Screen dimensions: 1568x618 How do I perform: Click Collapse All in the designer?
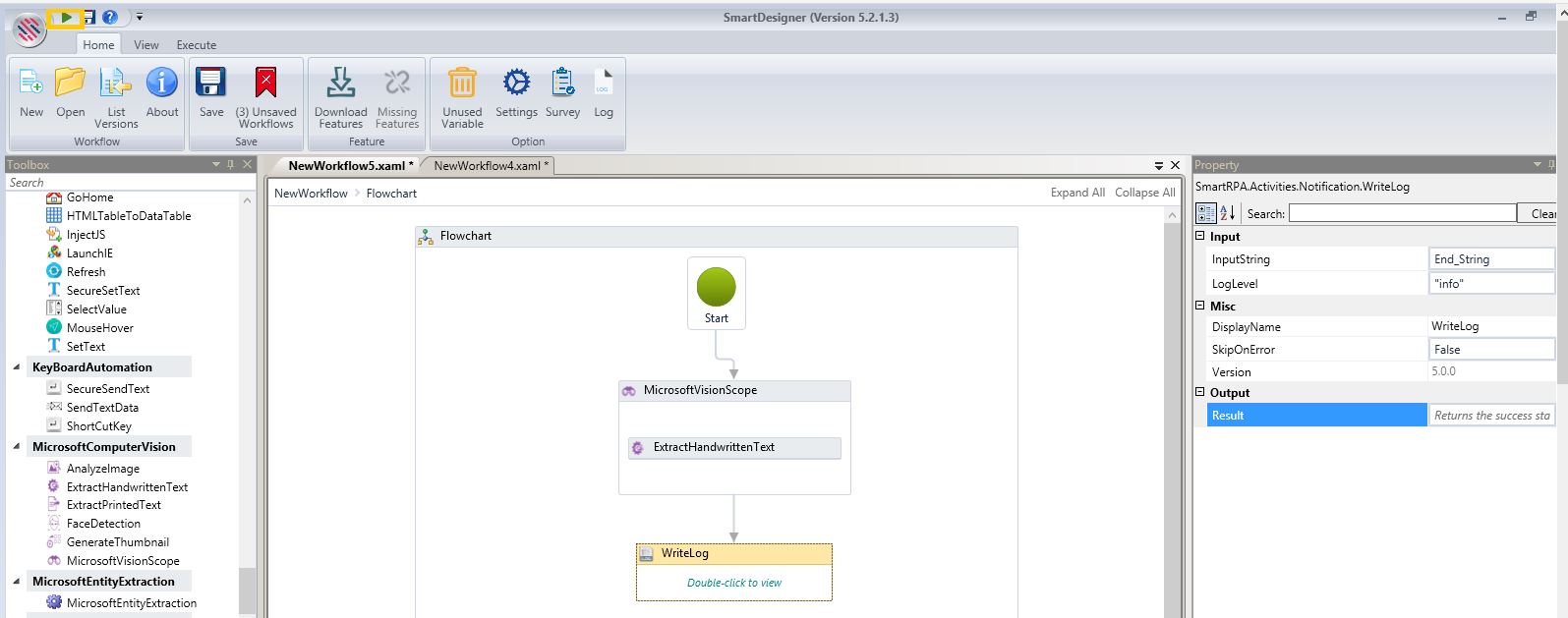coord(1144,193)
